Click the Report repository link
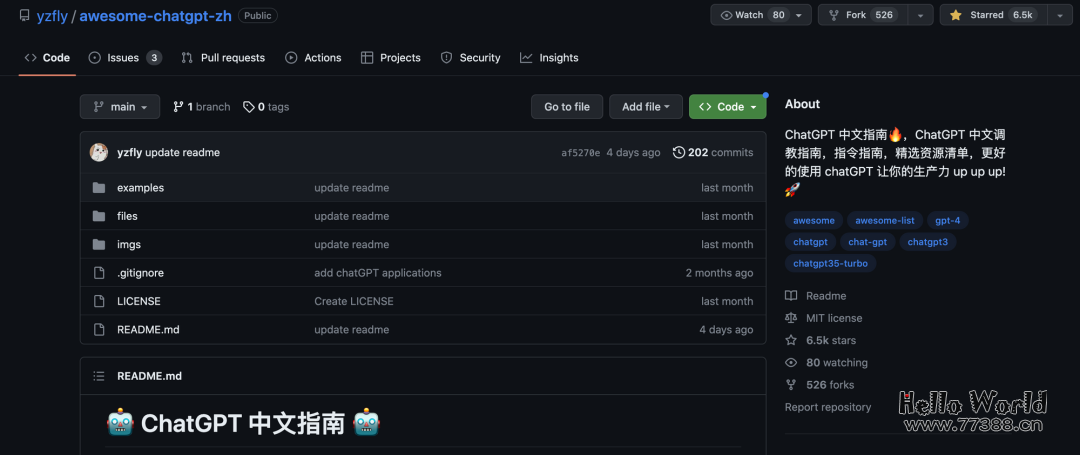Screen dimensions: 1080x455 (828, 407)
